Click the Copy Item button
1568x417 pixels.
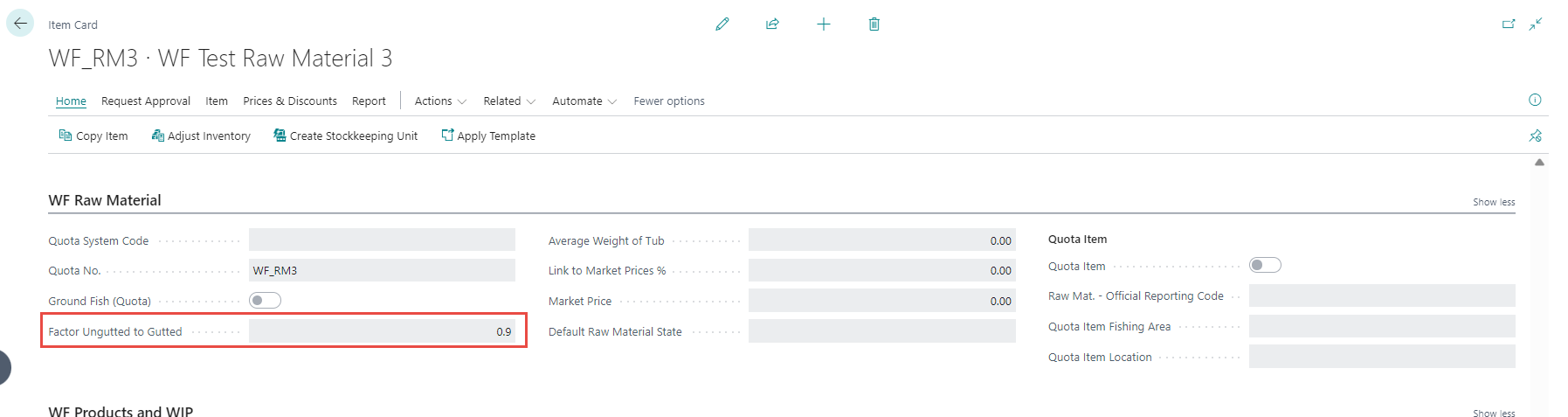point(93,136)
